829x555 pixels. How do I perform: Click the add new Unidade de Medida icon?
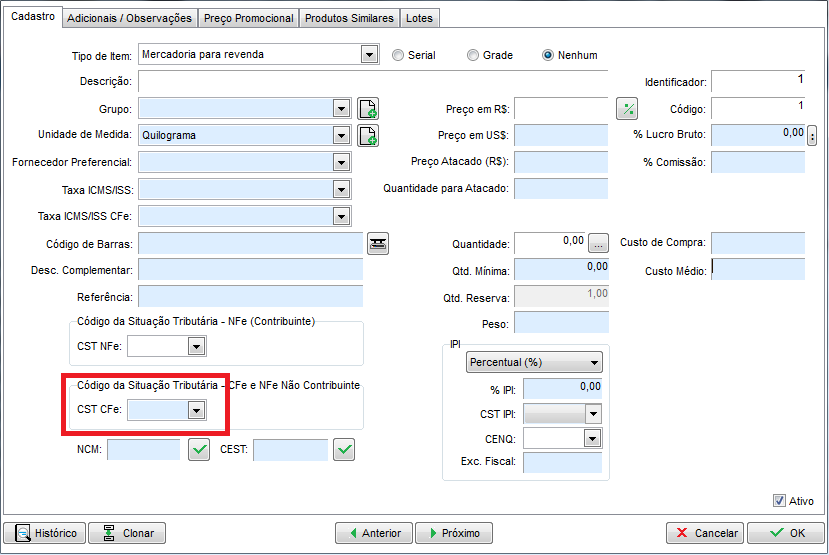[368, 135]
